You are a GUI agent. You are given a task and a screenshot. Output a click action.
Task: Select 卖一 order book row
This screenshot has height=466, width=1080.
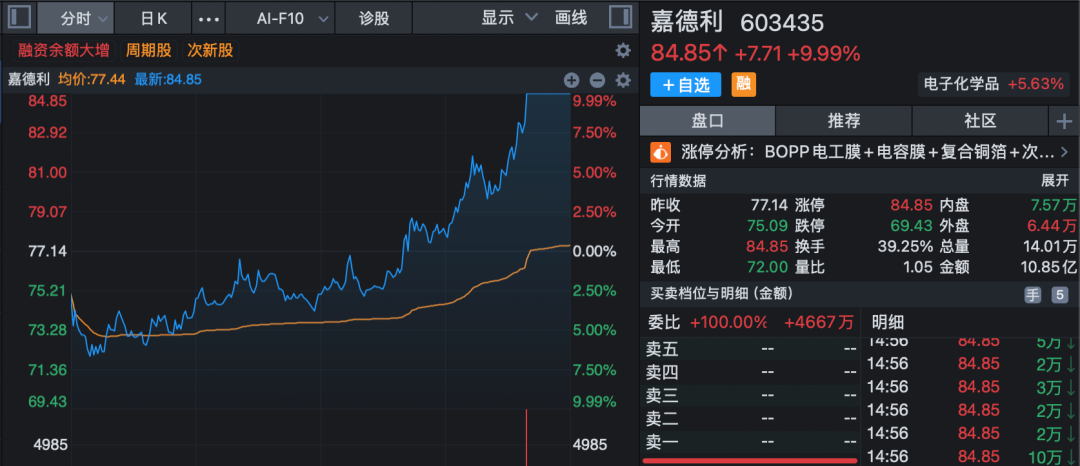[x=749, y=441]
